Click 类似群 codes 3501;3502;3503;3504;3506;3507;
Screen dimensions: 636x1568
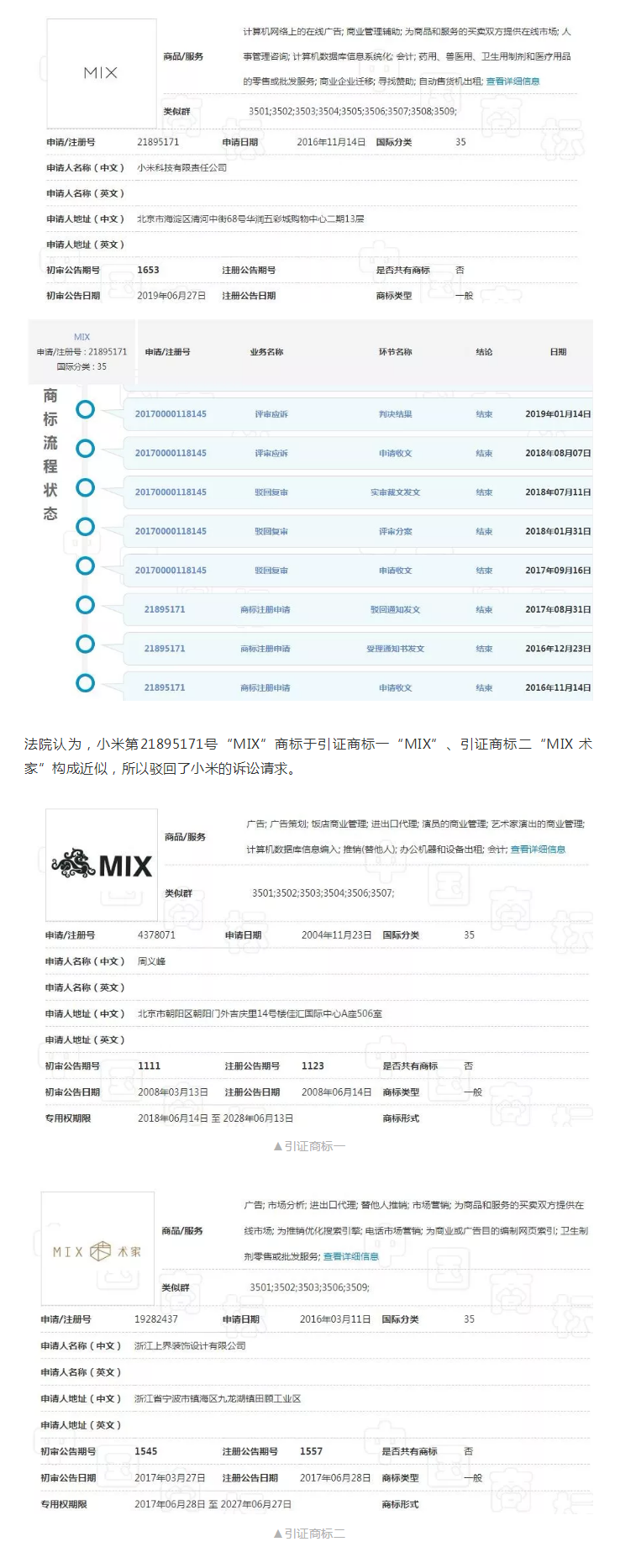coord(323,893)
